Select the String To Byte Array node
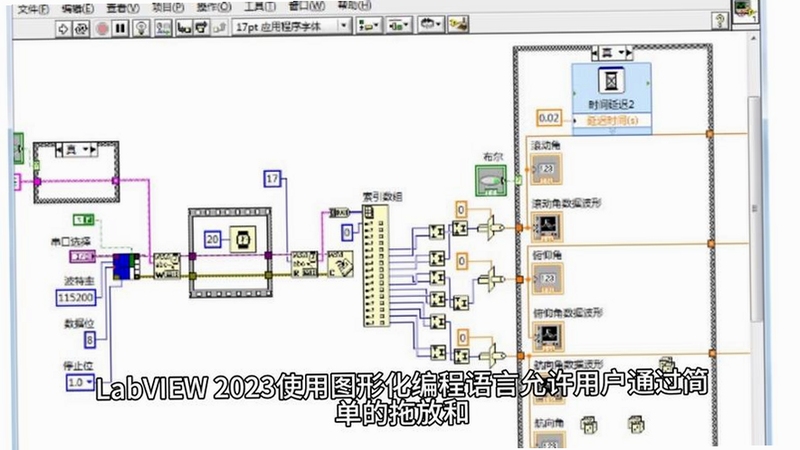Image resolution: width=800 pixels, height=450 pixels. click(339, 213)
